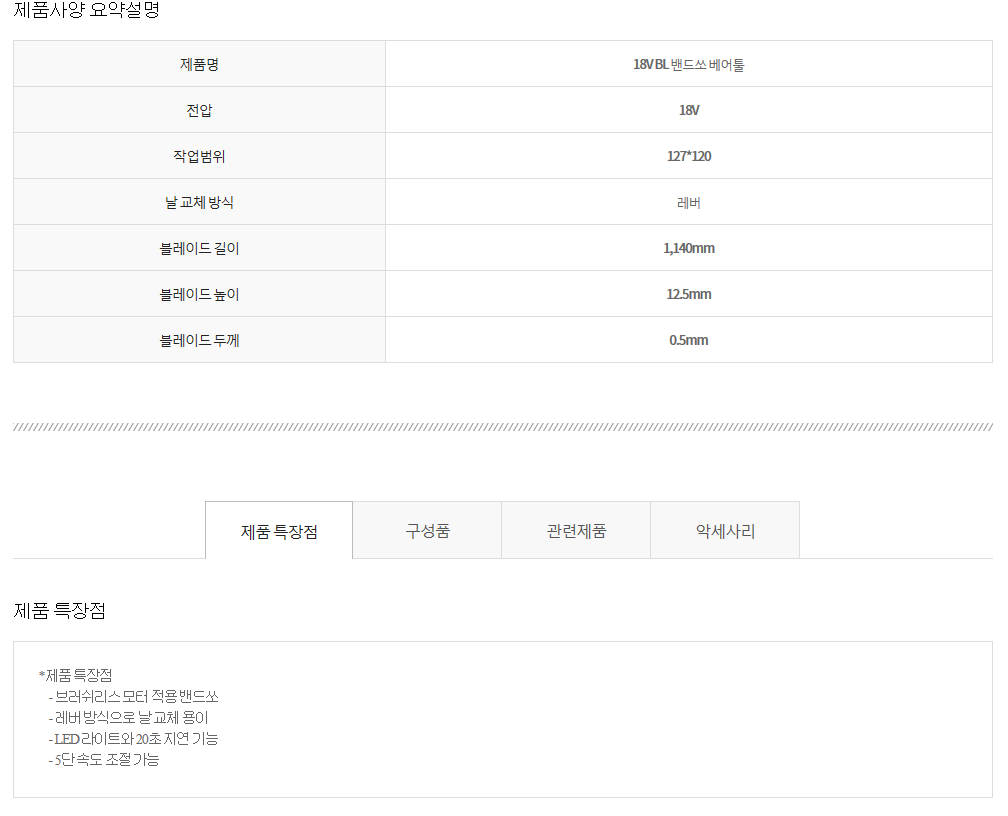Click the 제품명 row label
Image resolution: width=1008 pixels, height=816 pixels.
[x=199, y=65]
